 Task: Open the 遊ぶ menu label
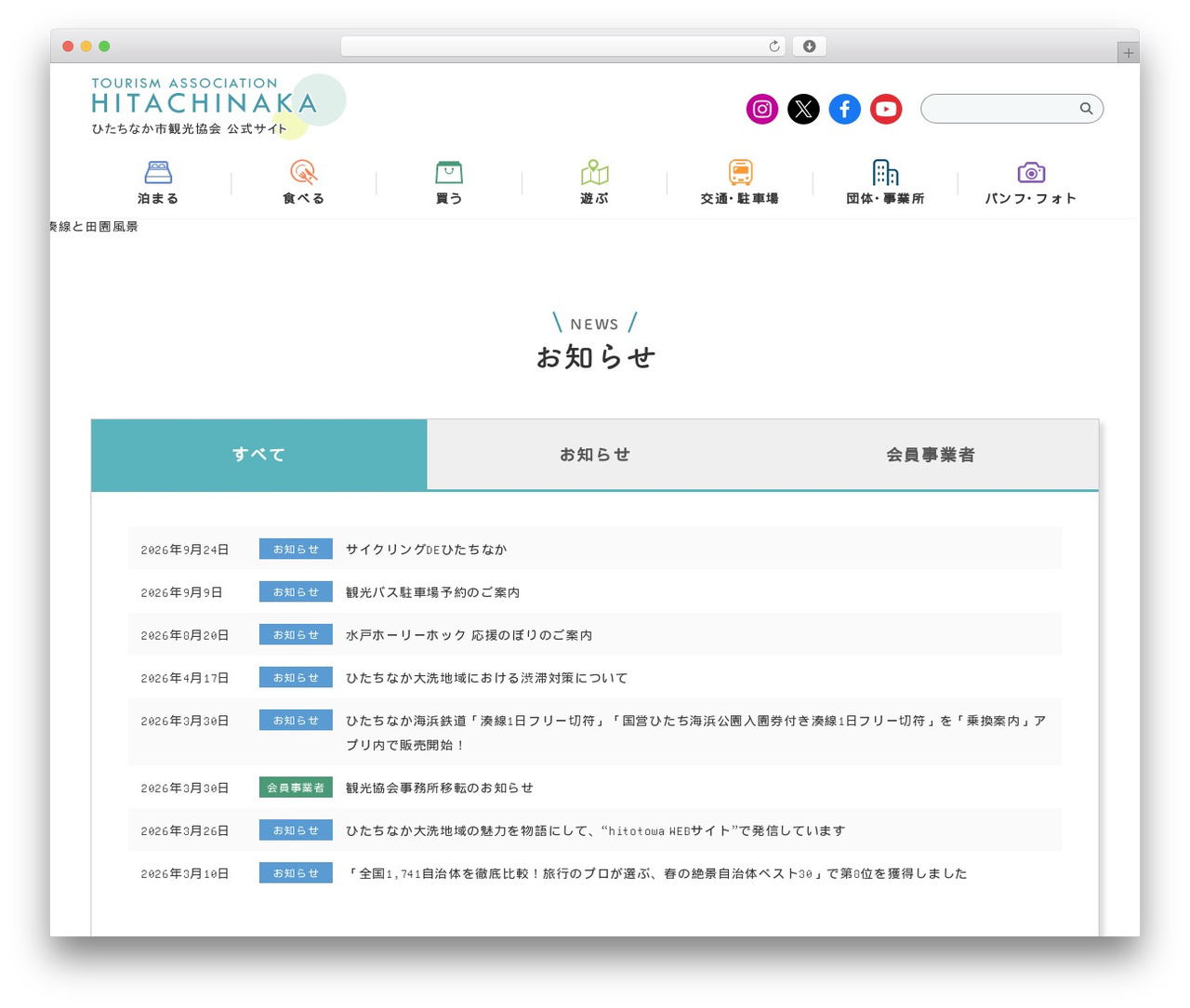[595, 198]
